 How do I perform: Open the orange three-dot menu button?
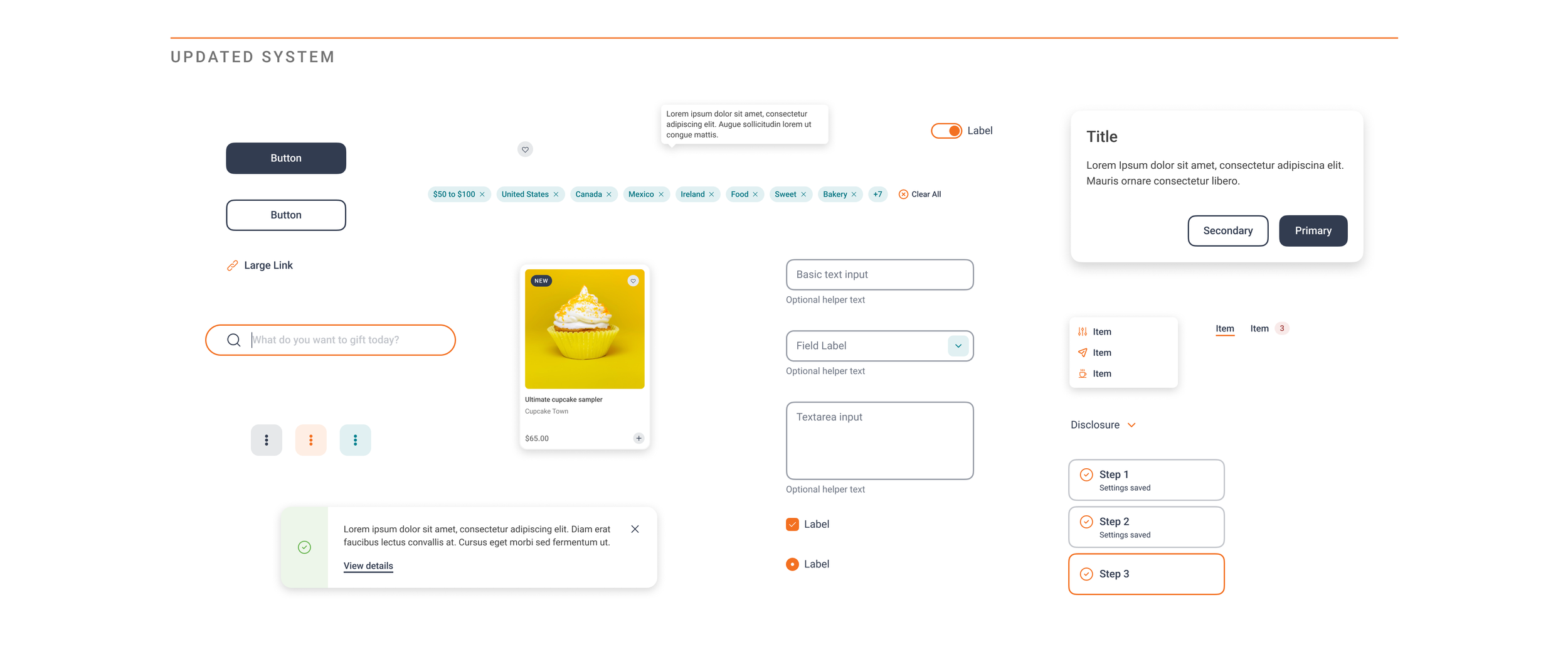[311, 440]
